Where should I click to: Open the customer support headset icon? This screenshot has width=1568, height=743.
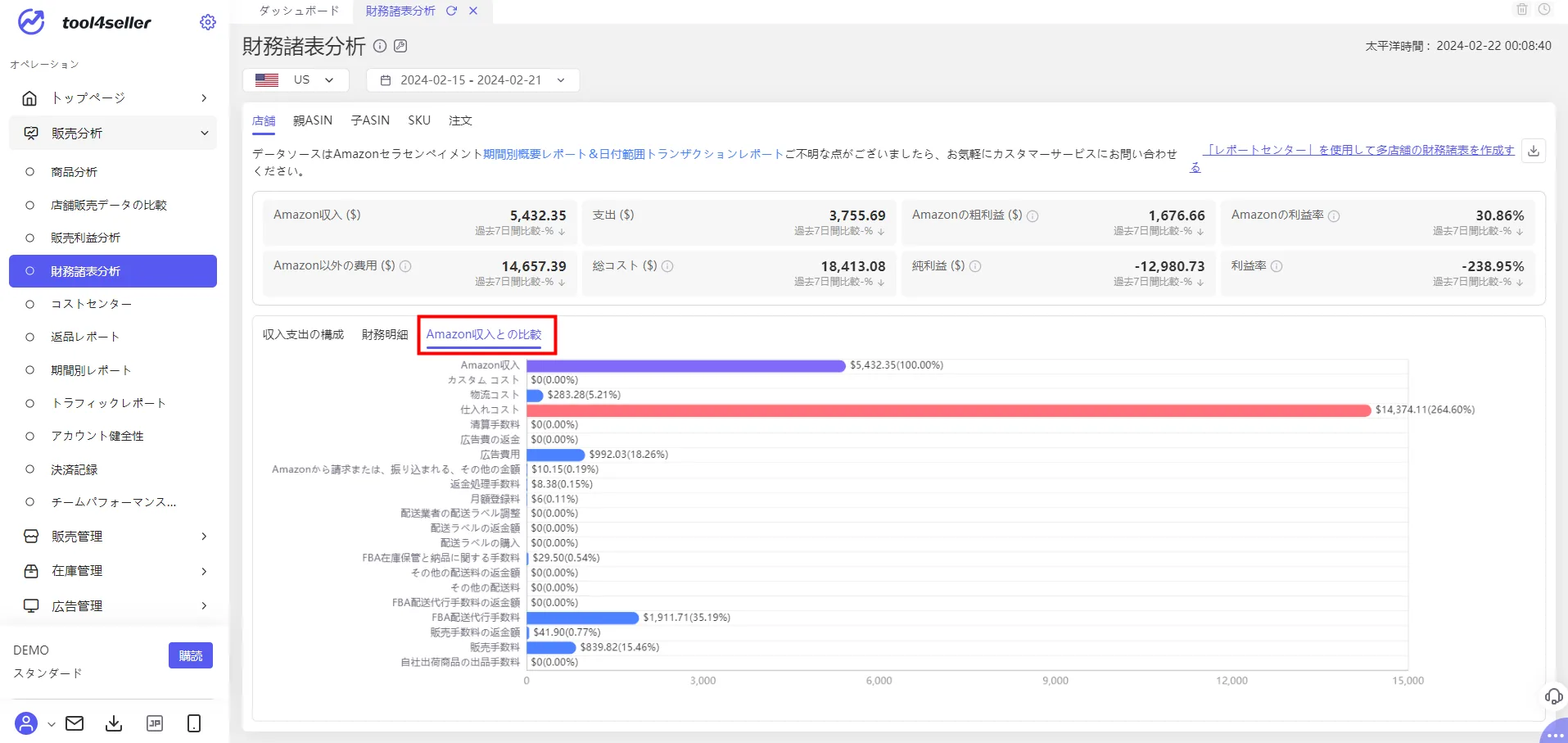1553,696
